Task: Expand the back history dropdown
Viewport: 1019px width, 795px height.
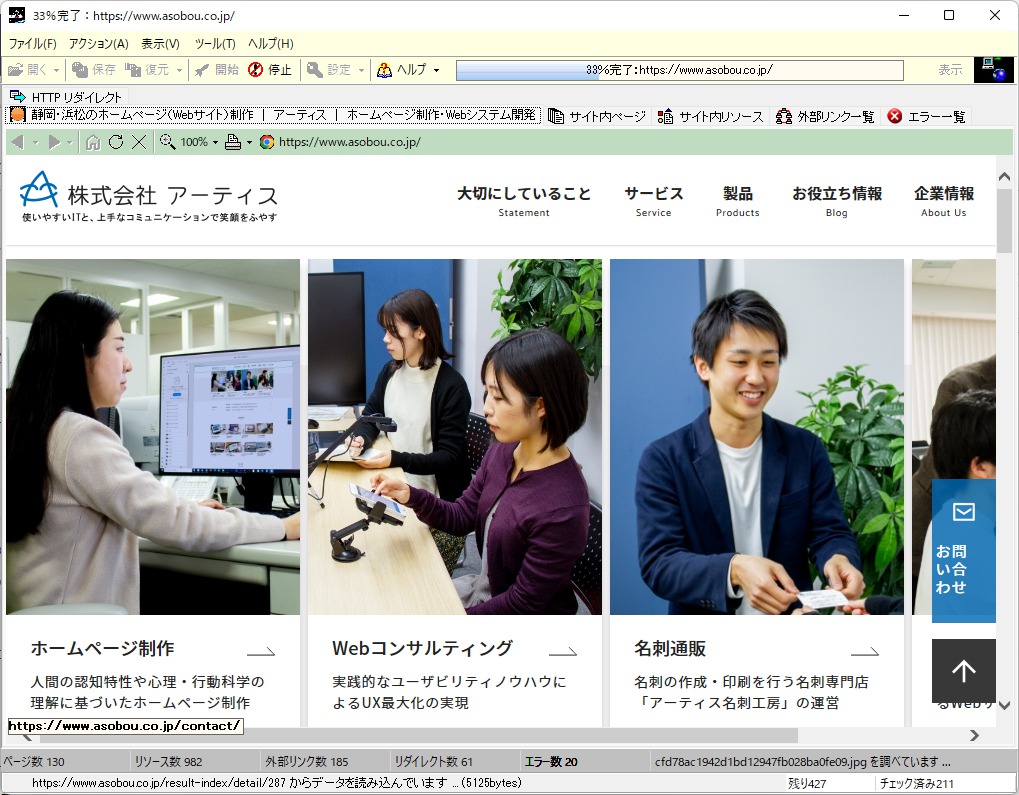Action: click(35, 142)
